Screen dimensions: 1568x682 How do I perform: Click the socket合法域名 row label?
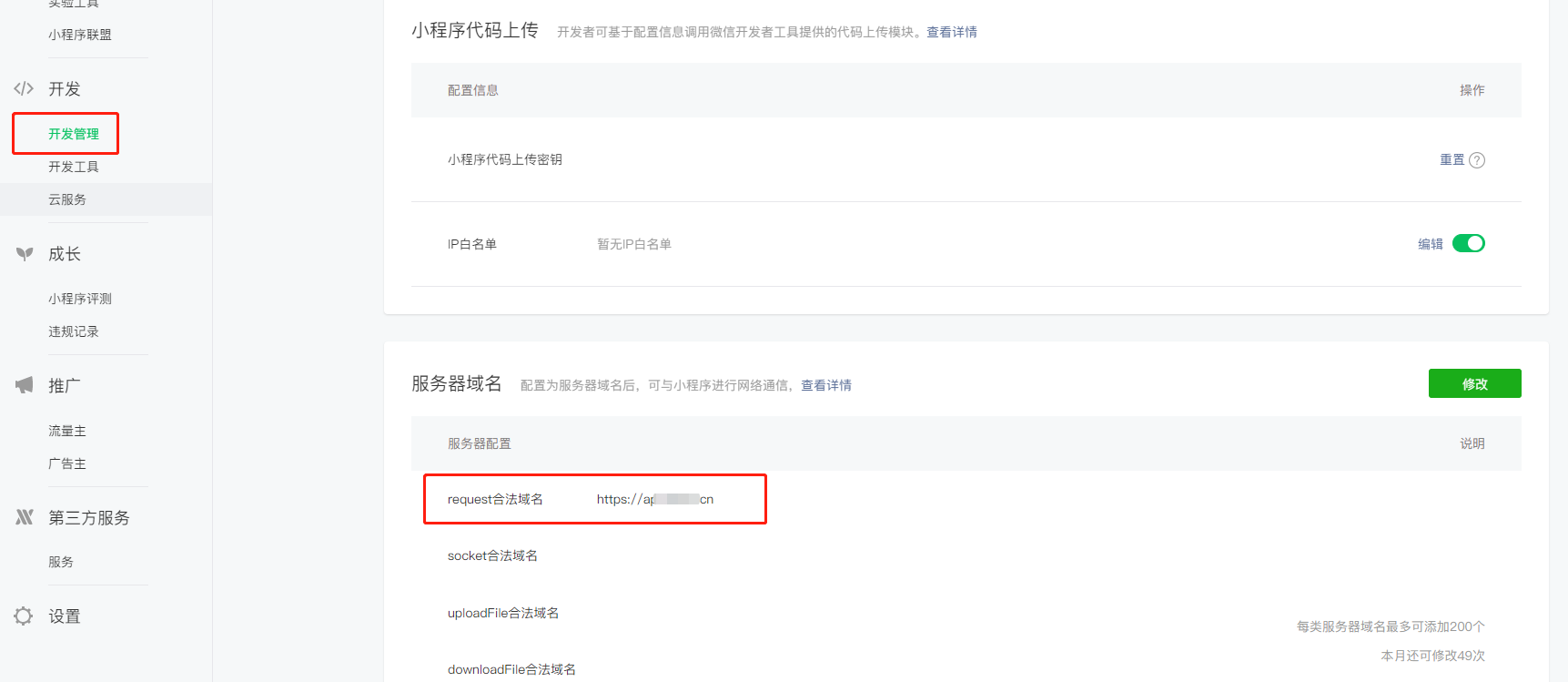[x=492, y=555]
